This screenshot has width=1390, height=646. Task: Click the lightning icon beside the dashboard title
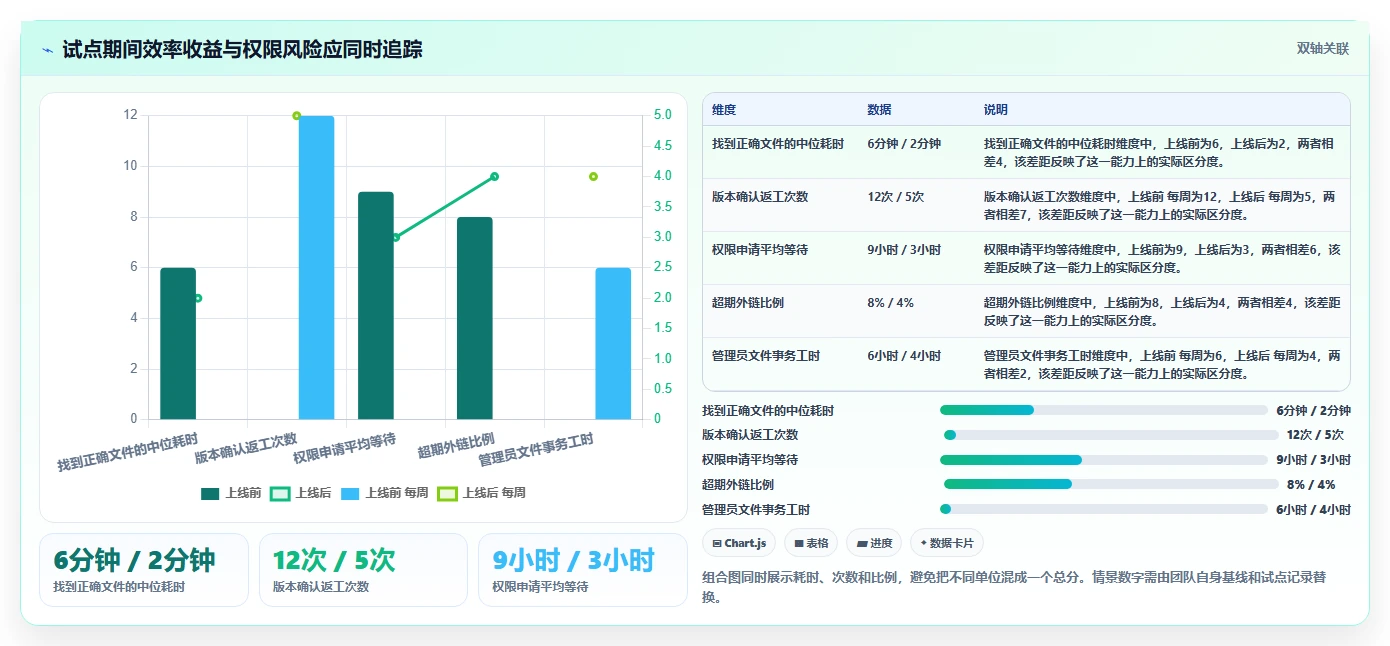[48, 50]
